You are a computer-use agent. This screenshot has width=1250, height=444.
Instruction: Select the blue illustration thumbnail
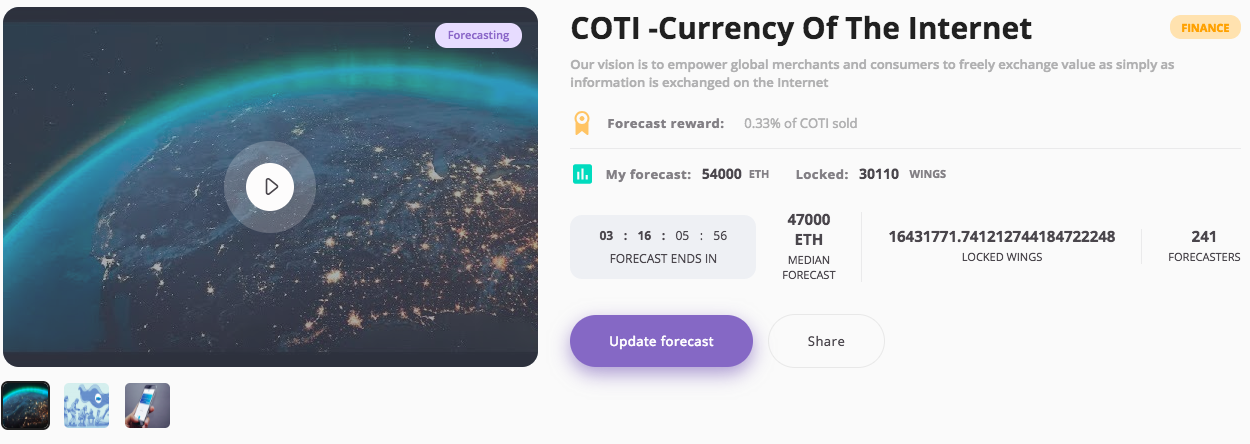click(86, 406)
